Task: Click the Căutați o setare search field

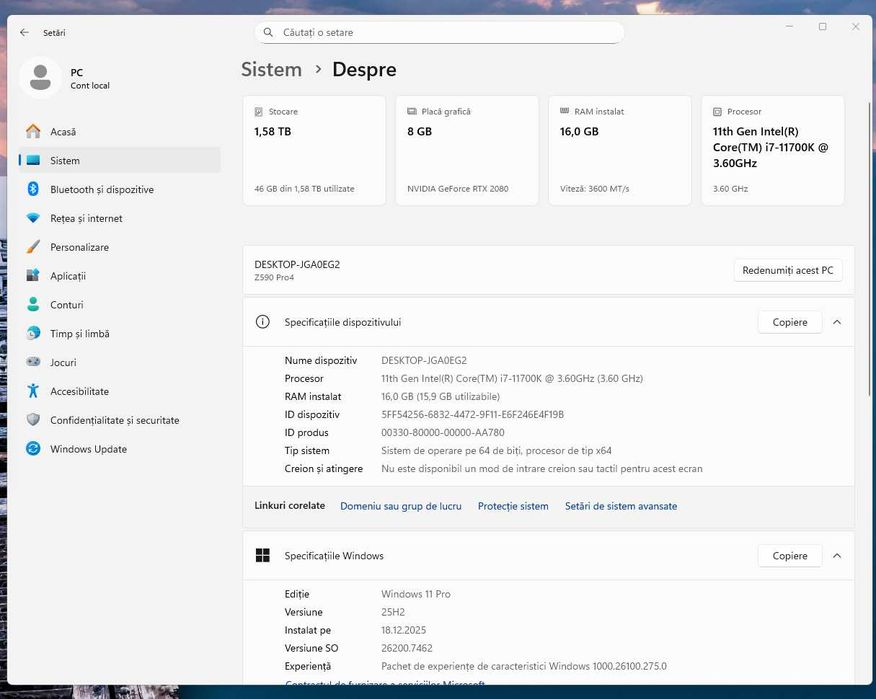Action: pos(439,32)
